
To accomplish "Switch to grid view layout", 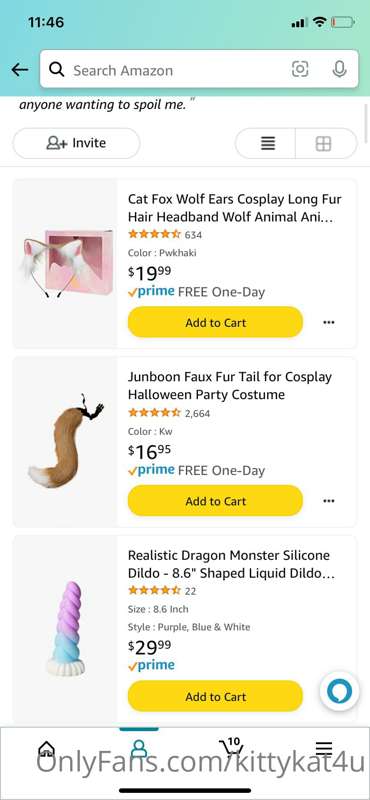I will click(324, 144).
